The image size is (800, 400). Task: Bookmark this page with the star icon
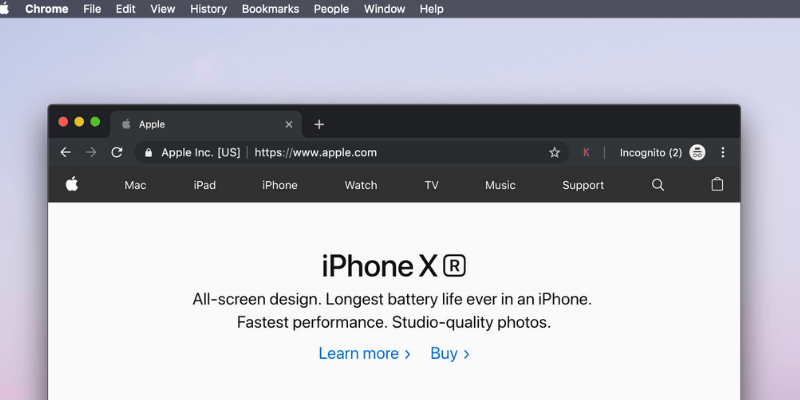(x=555, y=153)
